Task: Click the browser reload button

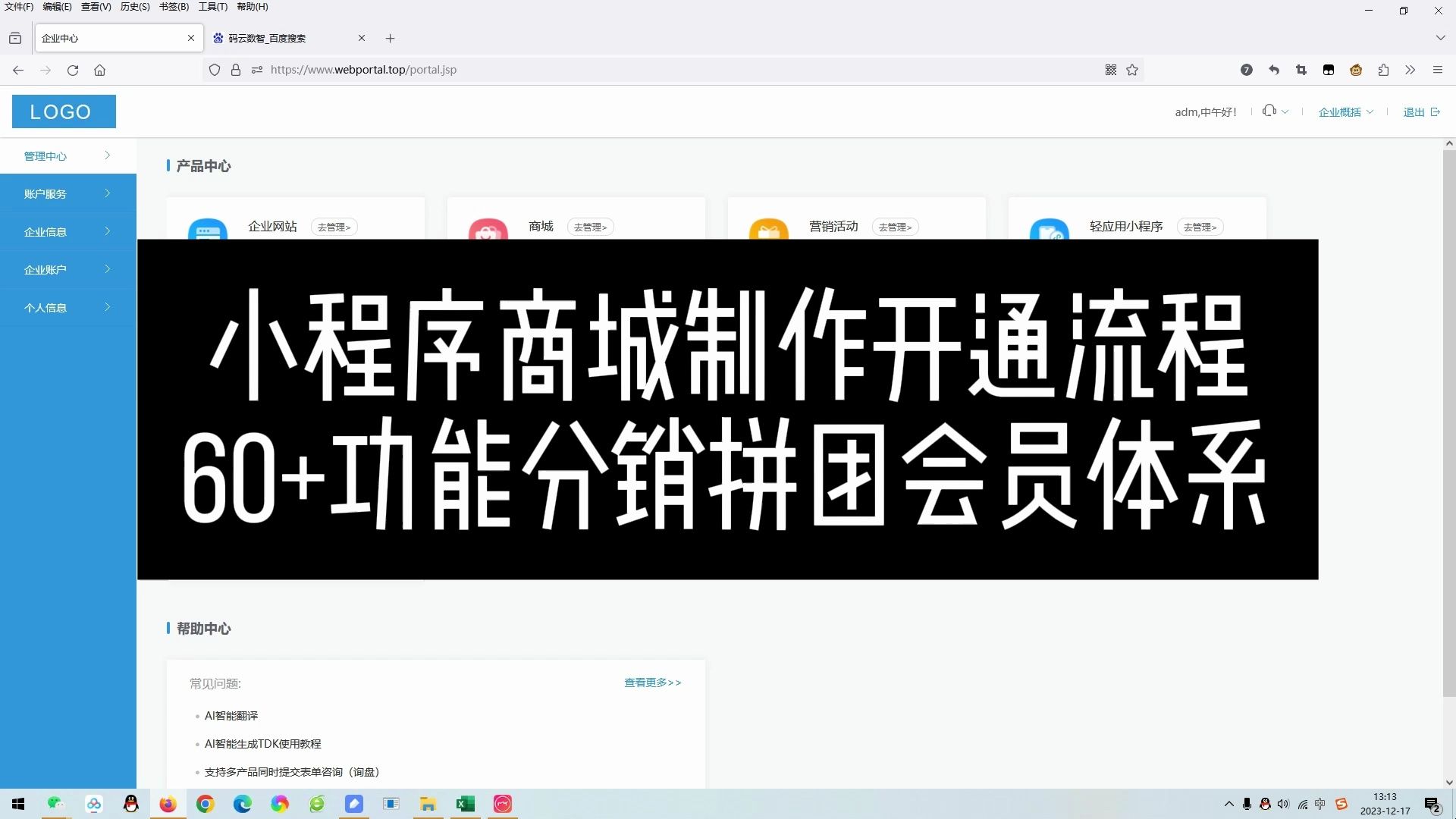Action: pyautogui.click(x=73, y=70)
